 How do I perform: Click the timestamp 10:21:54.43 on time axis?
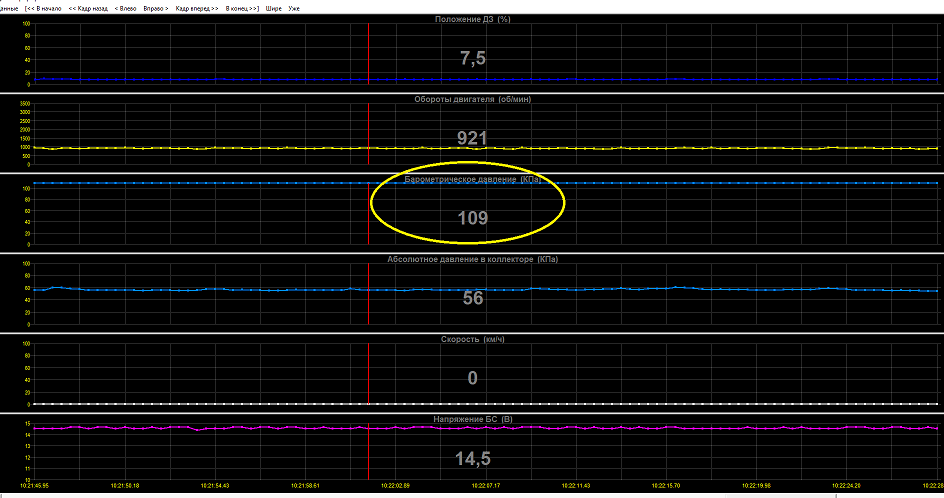[215, 485]
